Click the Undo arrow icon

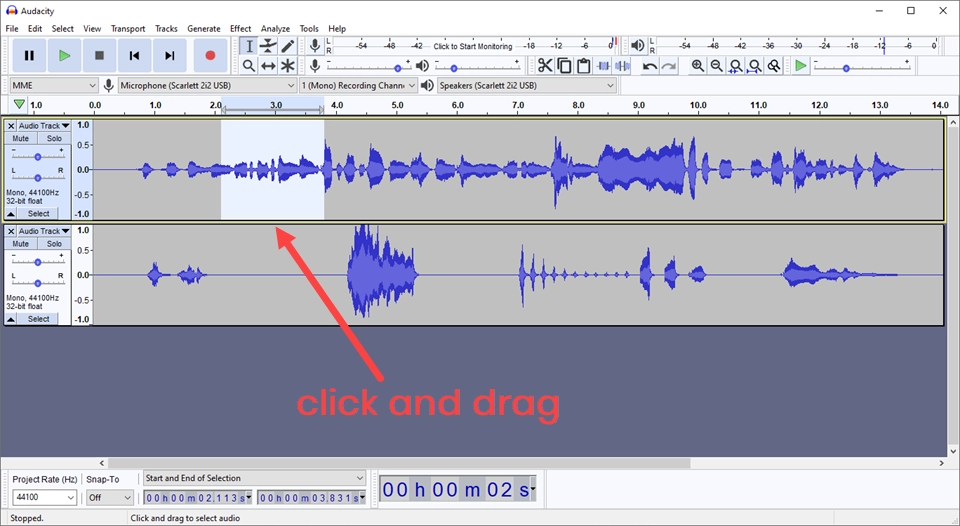click(650, 66)
